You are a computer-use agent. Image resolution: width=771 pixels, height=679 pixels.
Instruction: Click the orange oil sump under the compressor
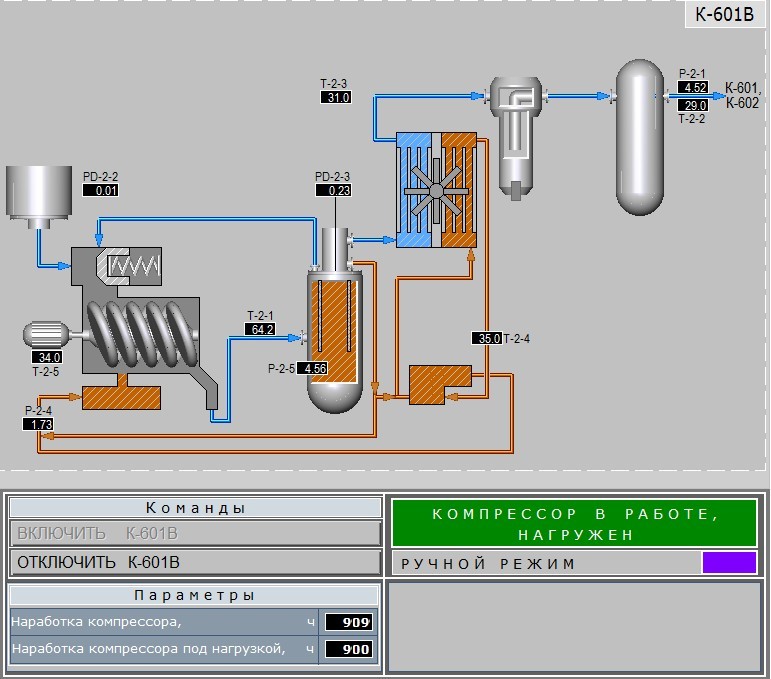[x=121, y=397]
